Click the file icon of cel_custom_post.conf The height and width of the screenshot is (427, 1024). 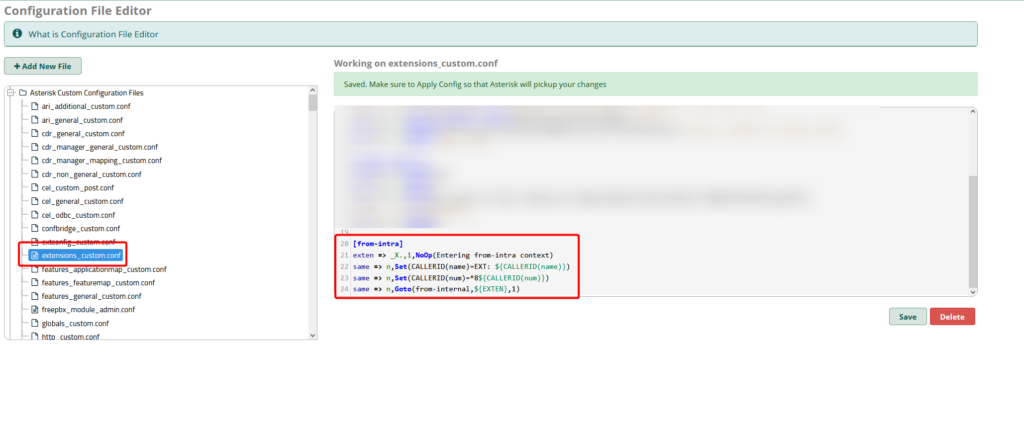click(35, 188)
